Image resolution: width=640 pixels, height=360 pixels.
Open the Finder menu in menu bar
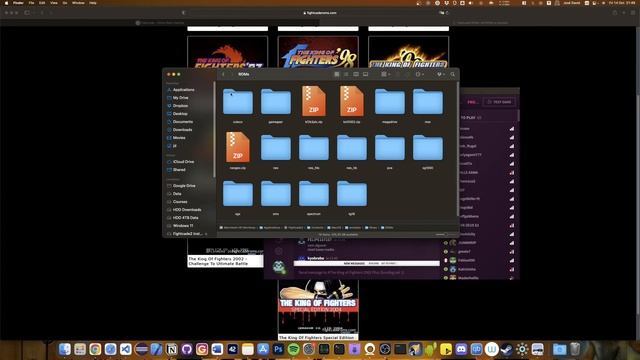(18, 3)
